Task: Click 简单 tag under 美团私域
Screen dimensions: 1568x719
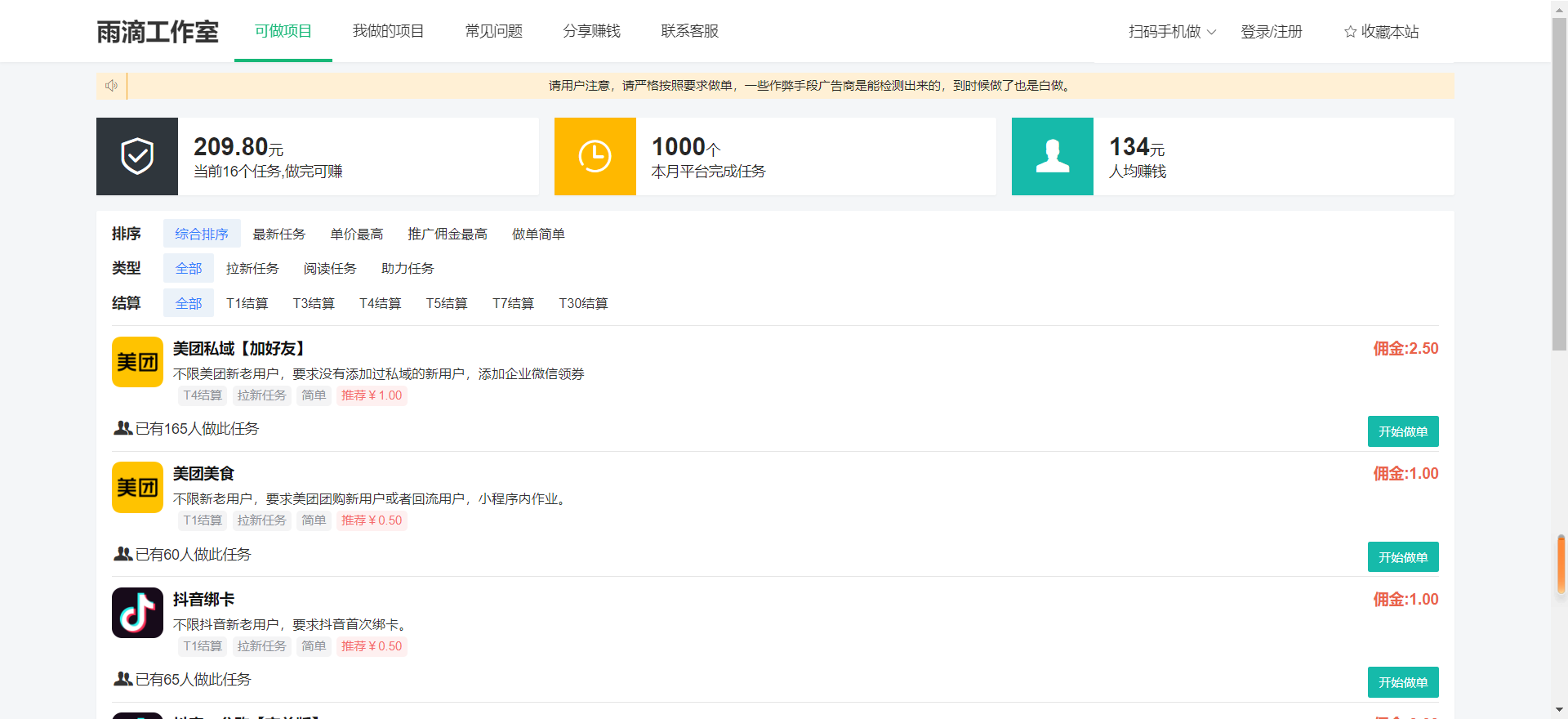Action: pos(314,395)
